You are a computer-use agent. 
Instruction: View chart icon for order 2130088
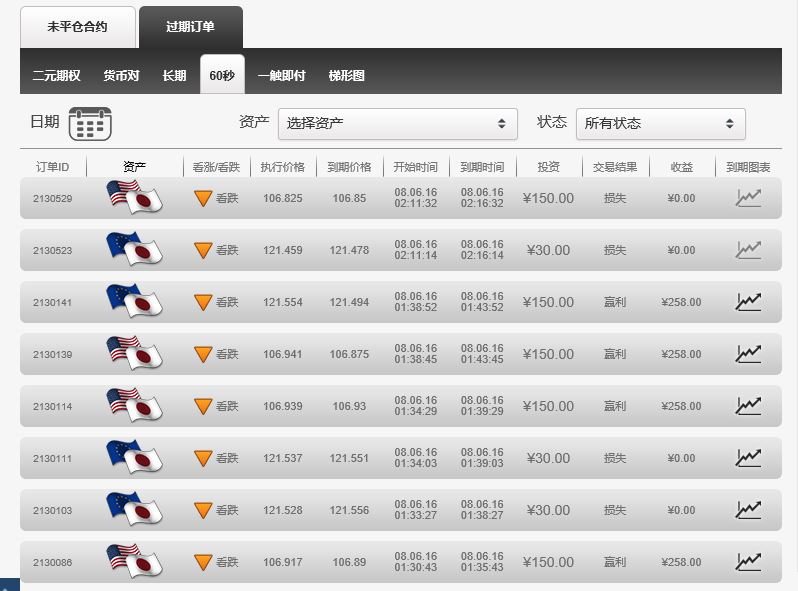pyautogui.click(x=748, y=561)
